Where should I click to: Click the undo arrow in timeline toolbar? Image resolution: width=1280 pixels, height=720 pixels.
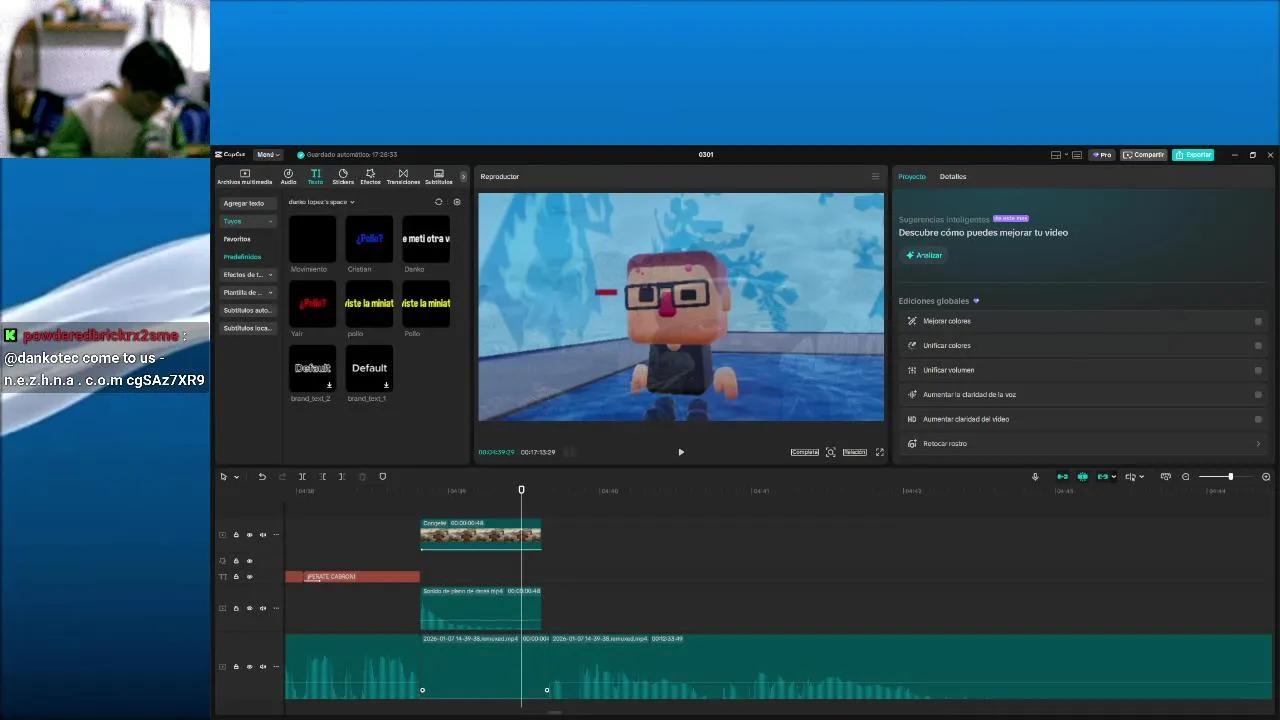point(262,477)
